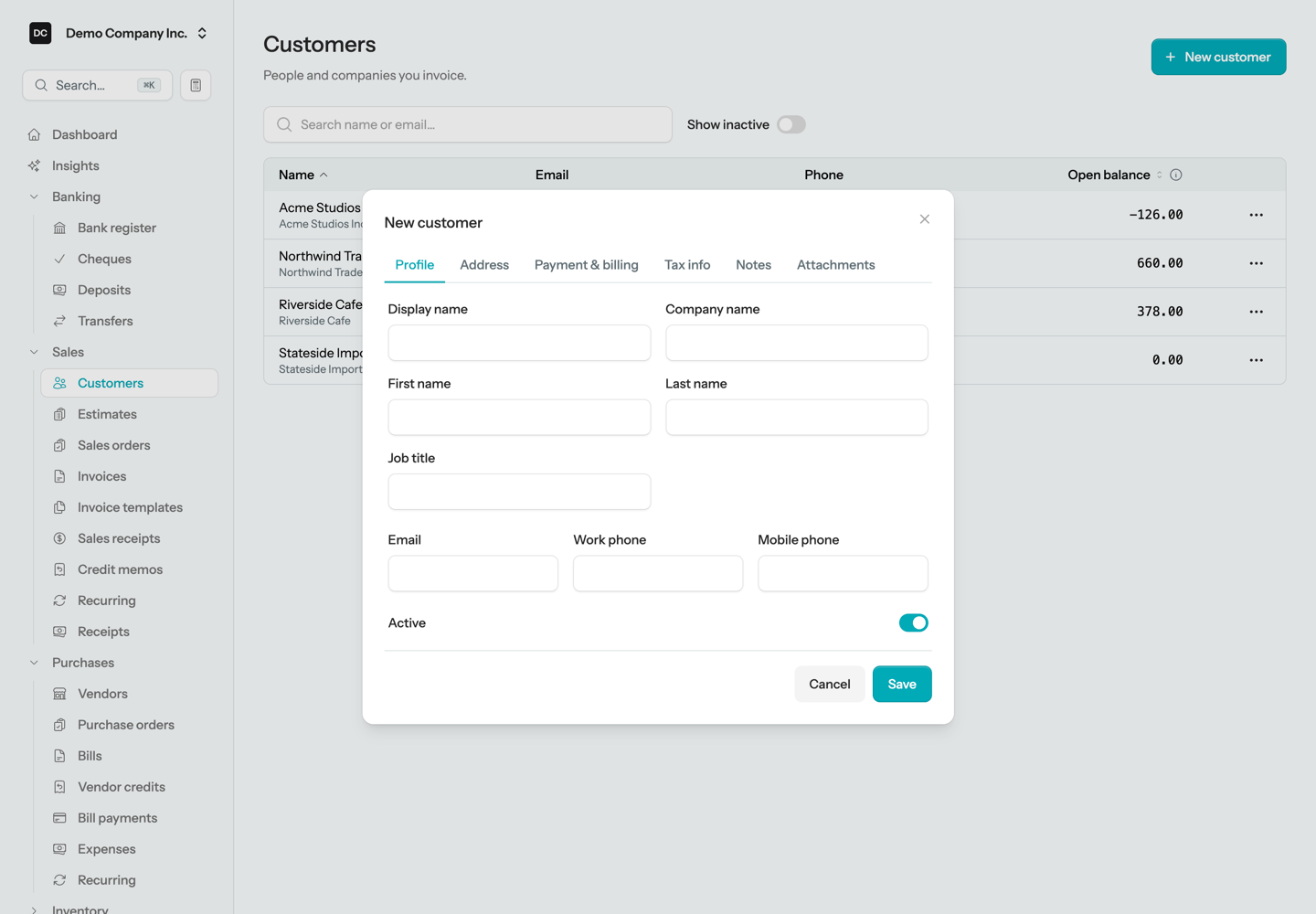Click the calculator icon next to search
Viewport: 1316px width, 914px height.
196,85
